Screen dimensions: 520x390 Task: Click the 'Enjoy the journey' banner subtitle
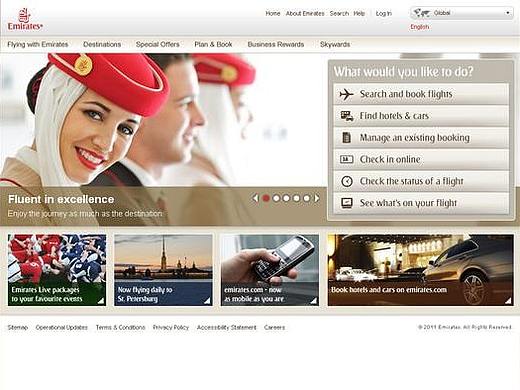[85, 214]
